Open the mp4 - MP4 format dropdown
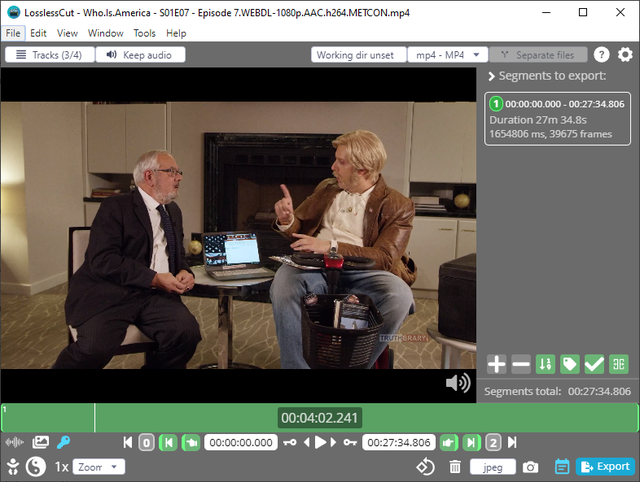 (x=448, y=55)
